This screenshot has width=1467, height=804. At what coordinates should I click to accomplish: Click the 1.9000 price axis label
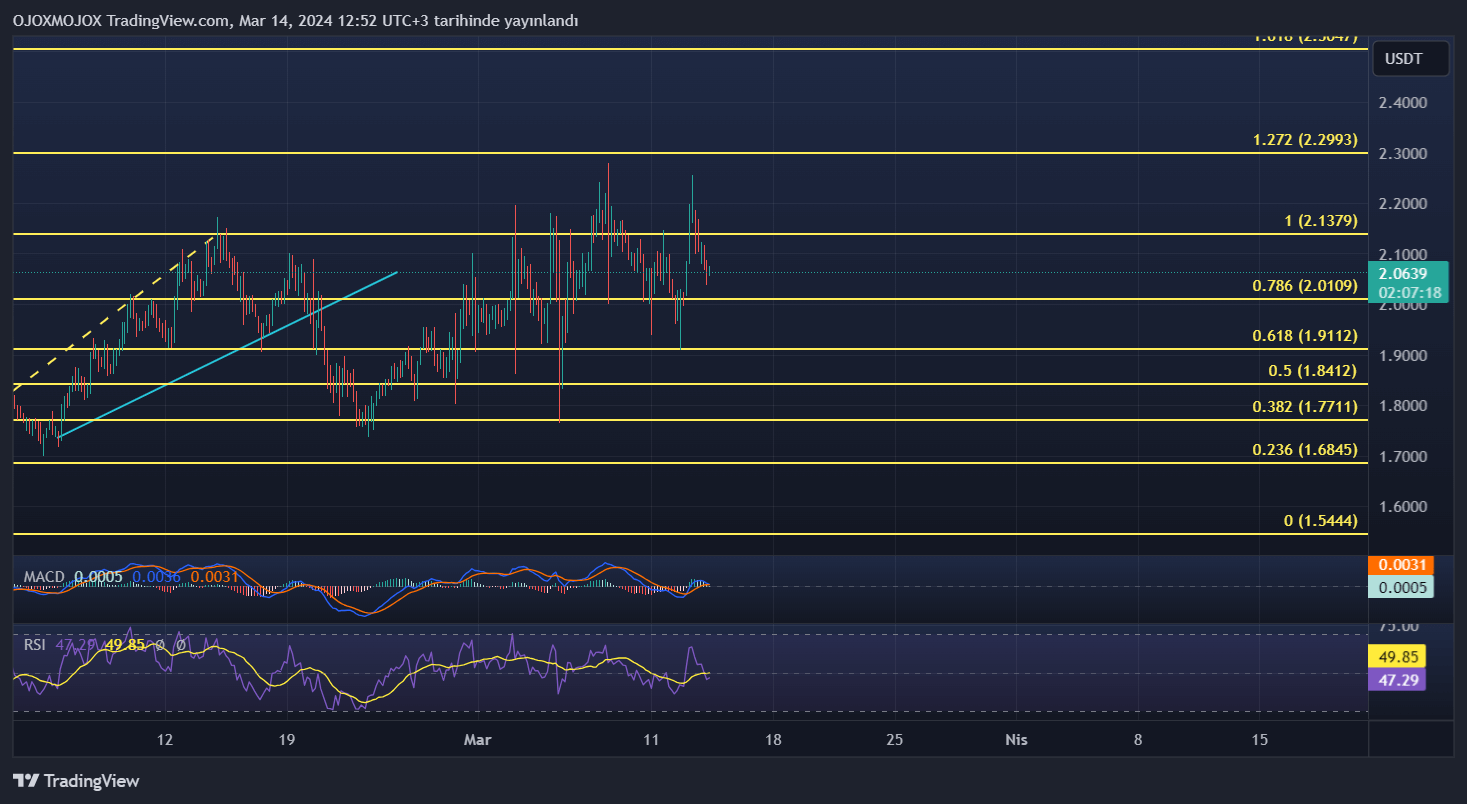click(x=1401, y=356)
